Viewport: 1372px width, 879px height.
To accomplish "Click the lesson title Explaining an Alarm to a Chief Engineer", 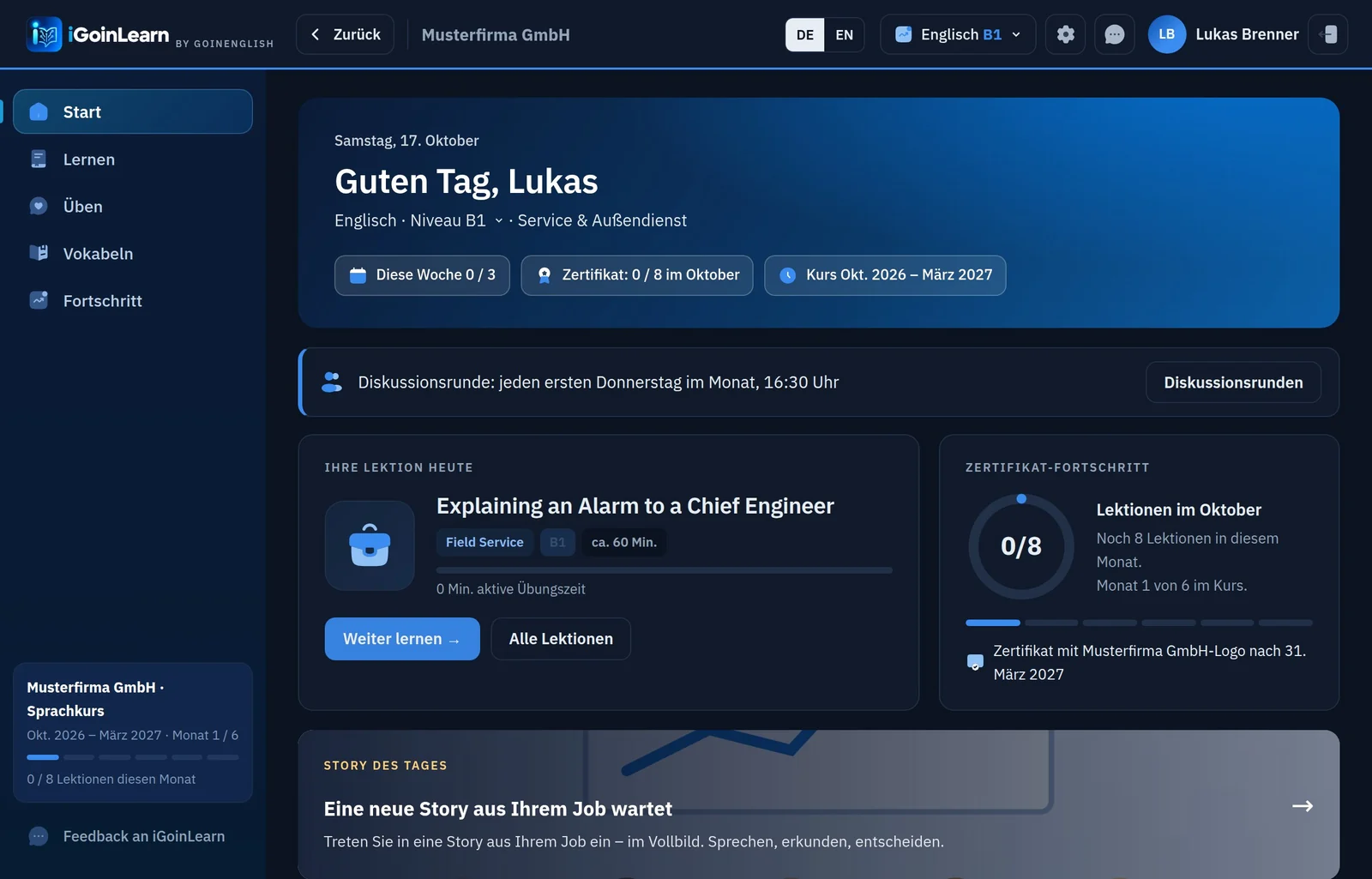I will point(635,506).
